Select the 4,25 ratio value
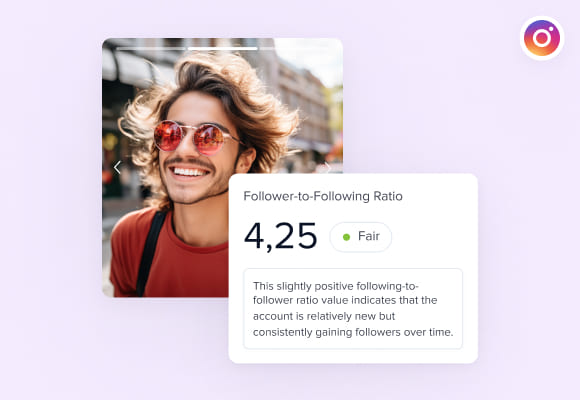 point(281,236)
